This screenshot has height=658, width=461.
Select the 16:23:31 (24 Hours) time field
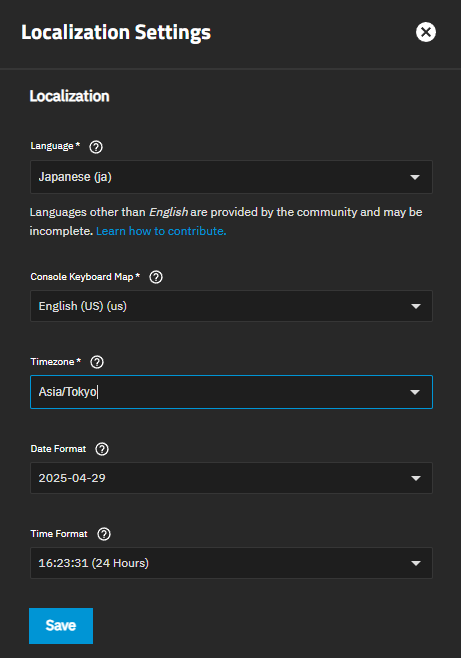click(231, 563)
